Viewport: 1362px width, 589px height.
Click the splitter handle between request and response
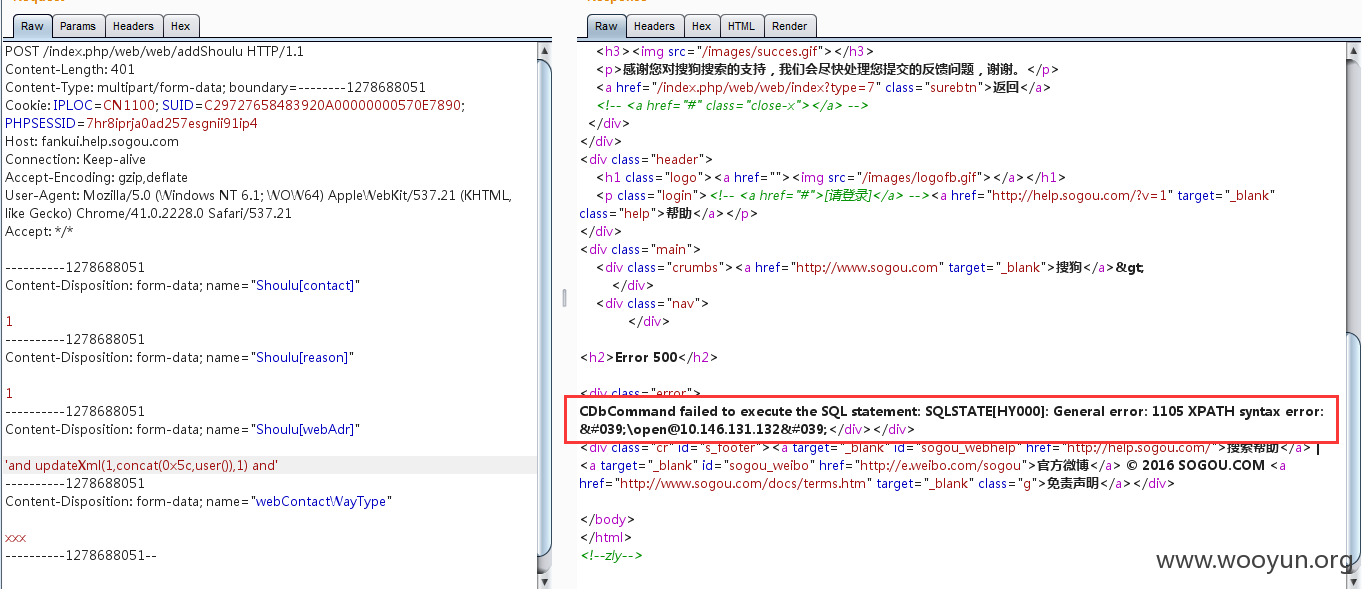pos(564,298)
